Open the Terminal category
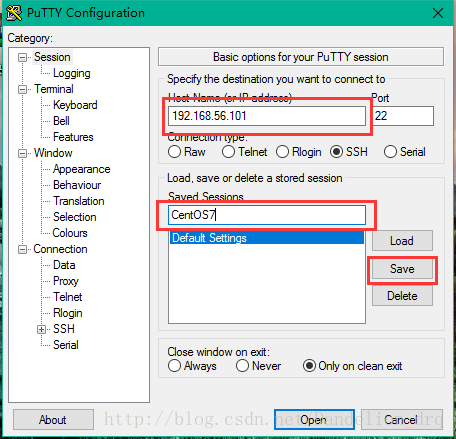Image resolution: width=456 pixels, height=439 pixels. click(54, 89)
